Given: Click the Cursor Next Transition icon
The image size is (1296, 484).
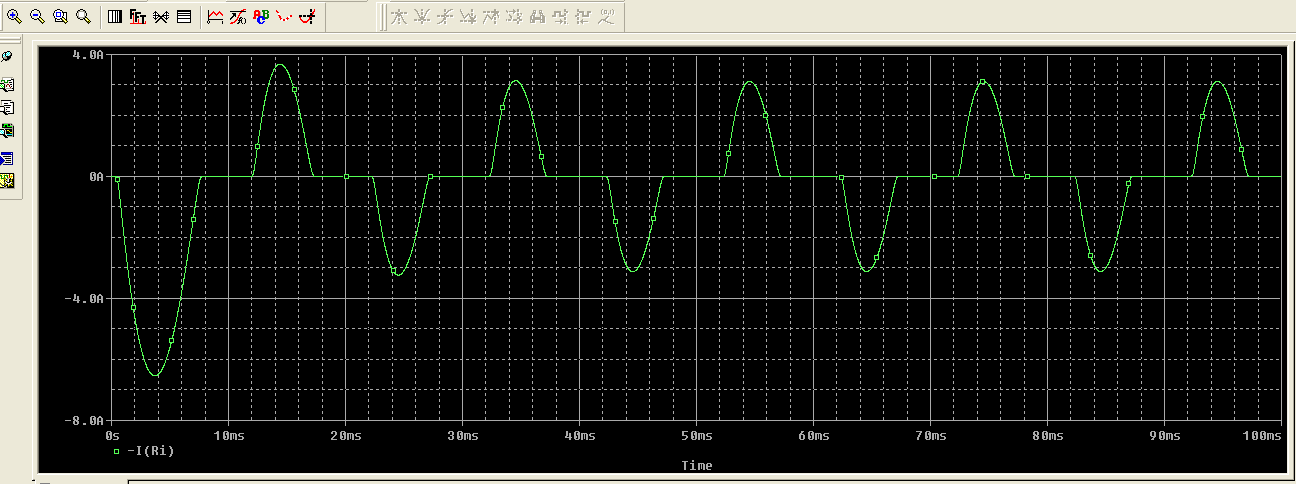Looking at the screenshot, I should (560, 16).
